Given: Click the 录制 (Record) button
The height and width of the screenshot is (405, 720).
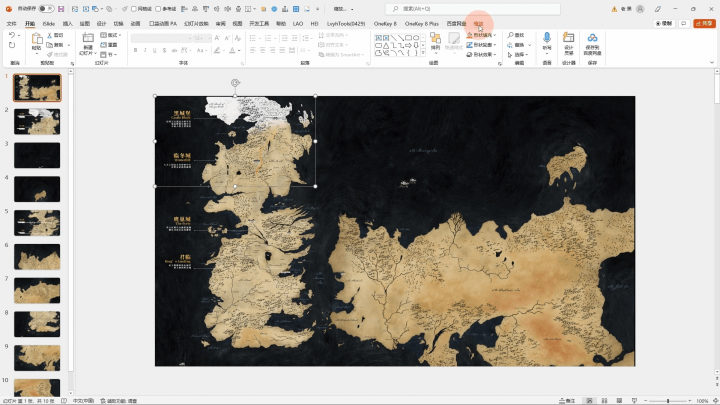Looking at the screenshot, I should tap(663, 23).
